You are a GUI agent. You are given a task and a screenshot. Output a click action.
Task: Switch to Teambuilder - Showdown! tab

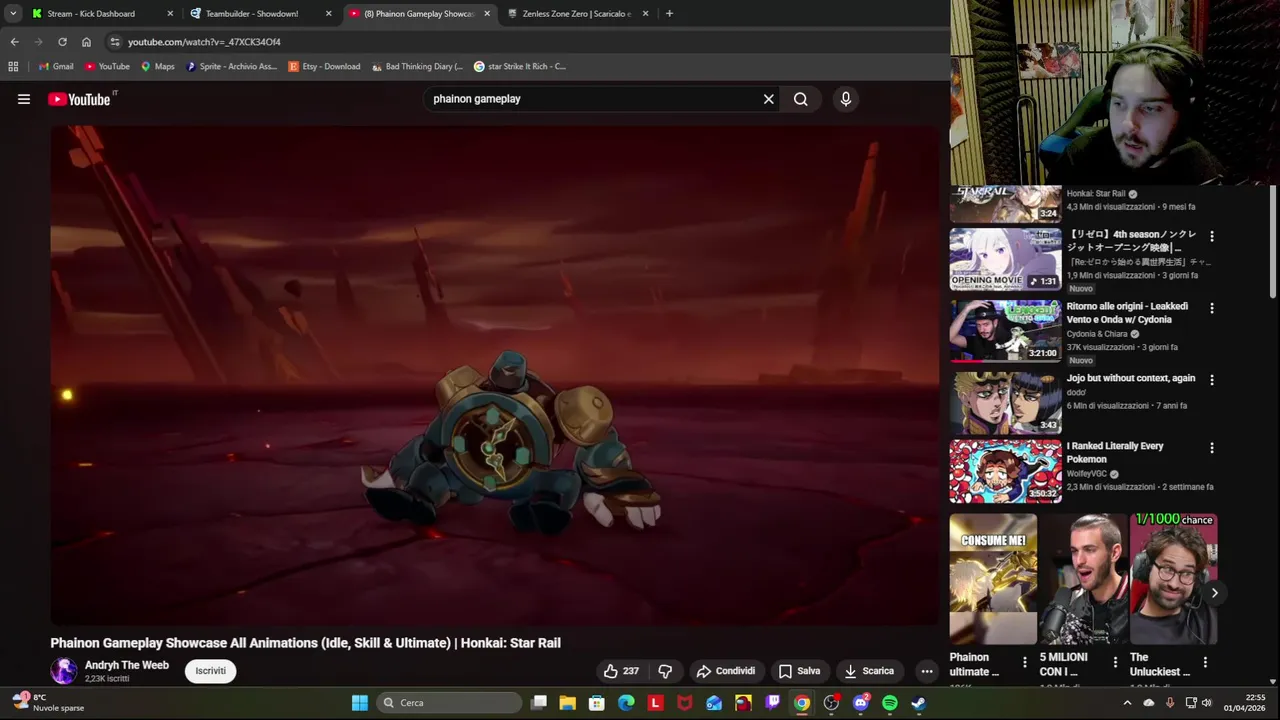coord(260,14)
